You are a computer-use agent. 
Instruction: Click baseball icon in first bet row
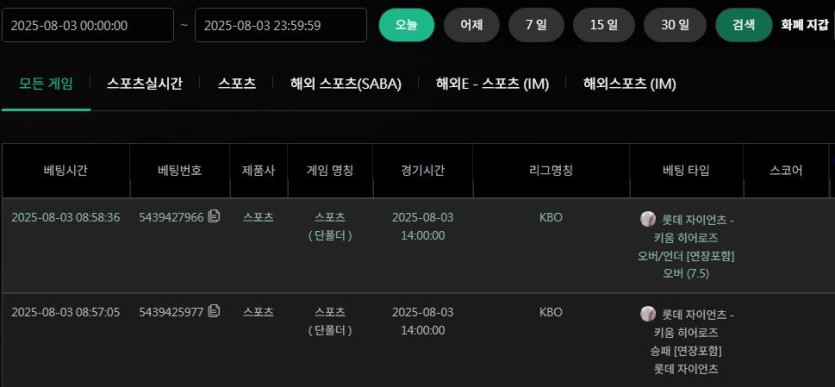648,219
